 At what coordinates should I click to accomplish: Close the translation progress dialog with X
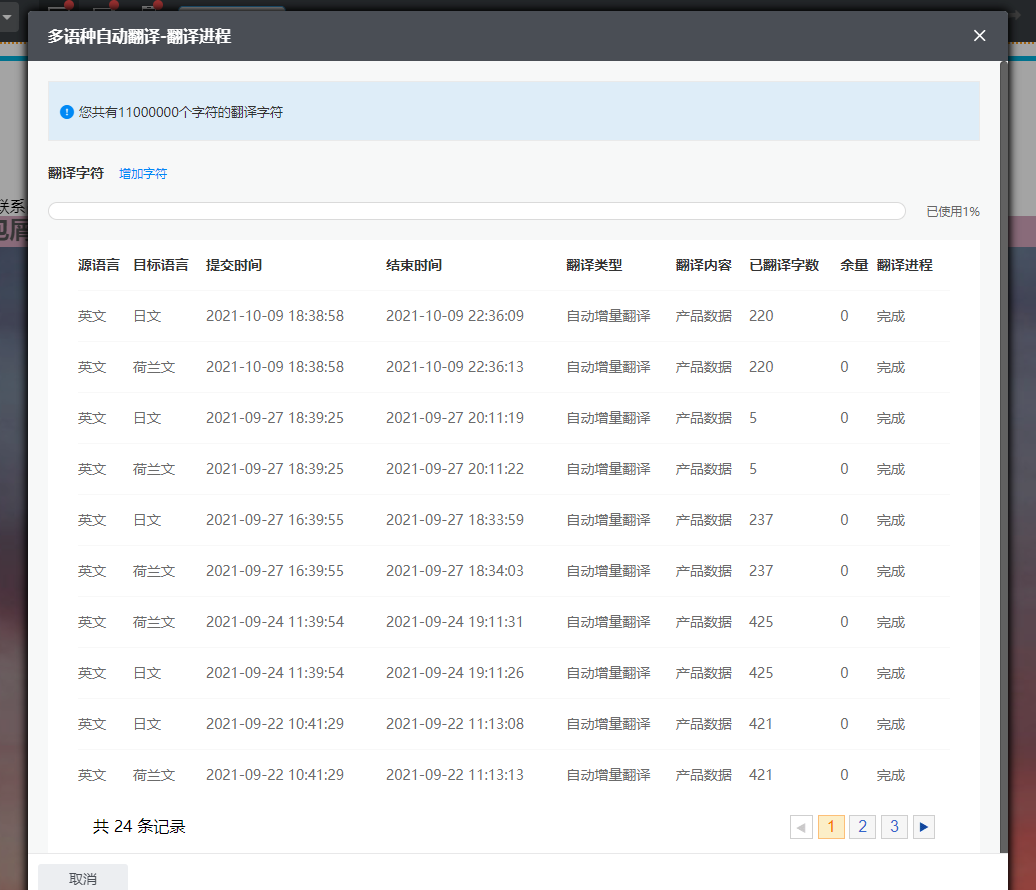(x=979, y=36)
